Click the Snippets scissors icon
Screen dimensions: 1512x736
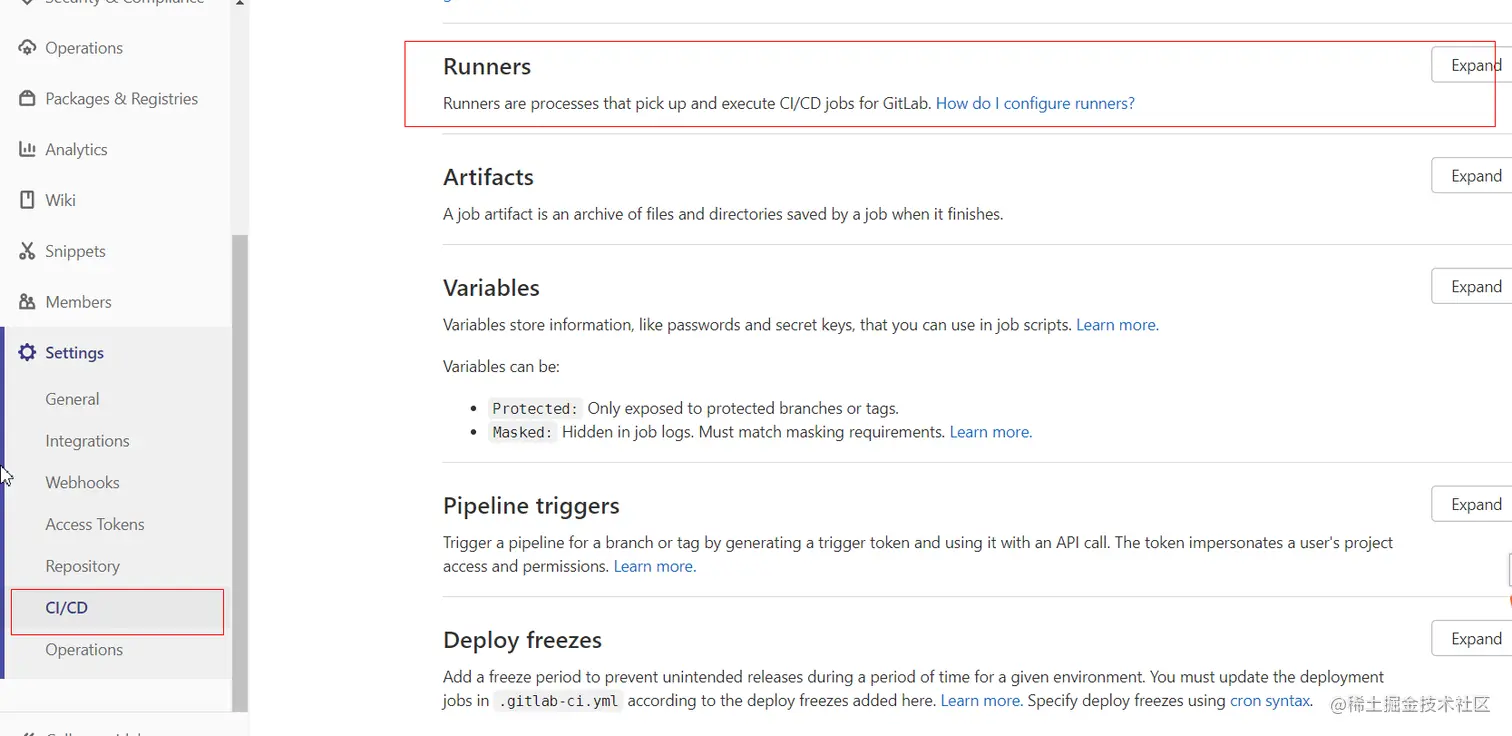(x=27, y=251)
